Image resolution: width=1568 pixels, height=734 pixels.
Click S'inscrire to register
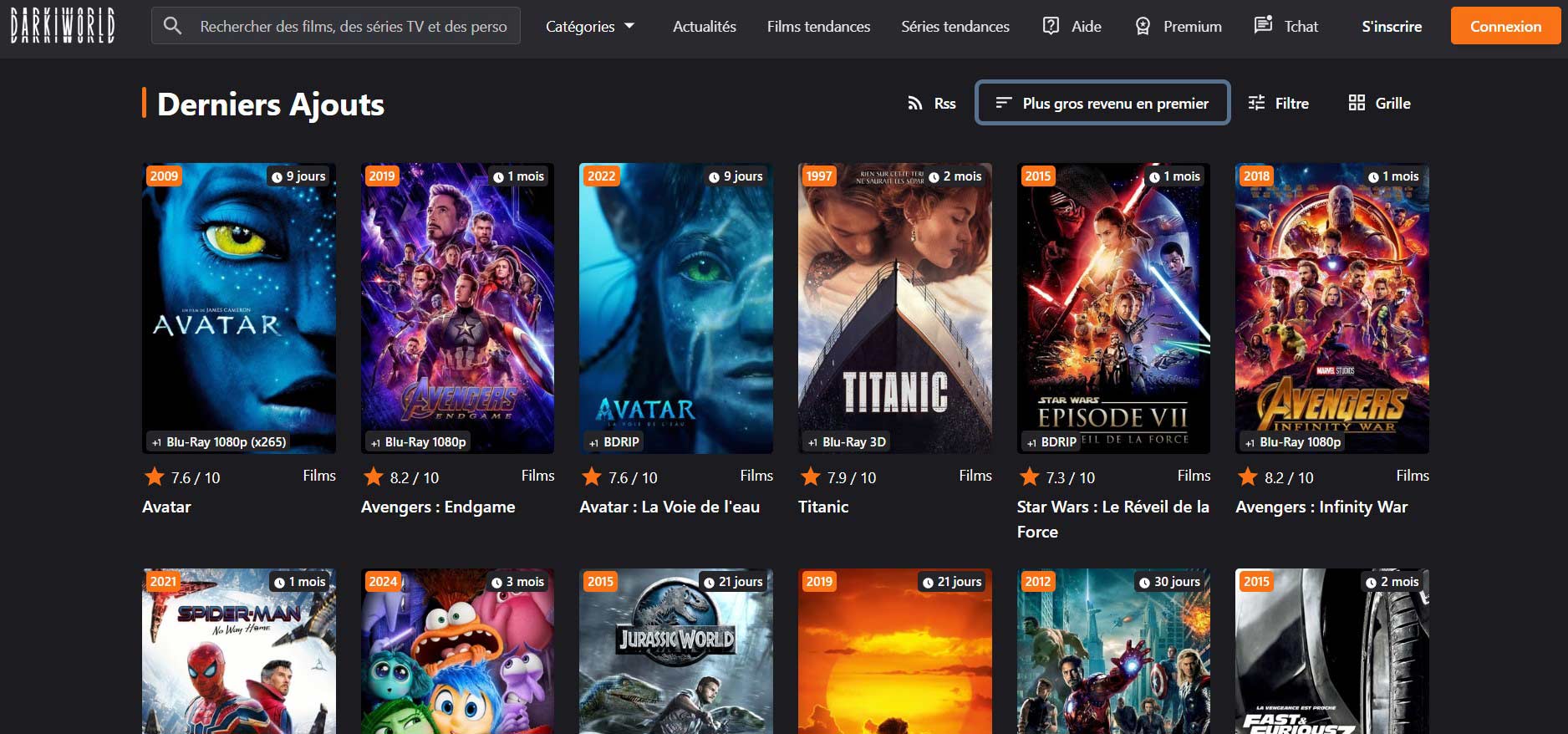(1392, 26)
